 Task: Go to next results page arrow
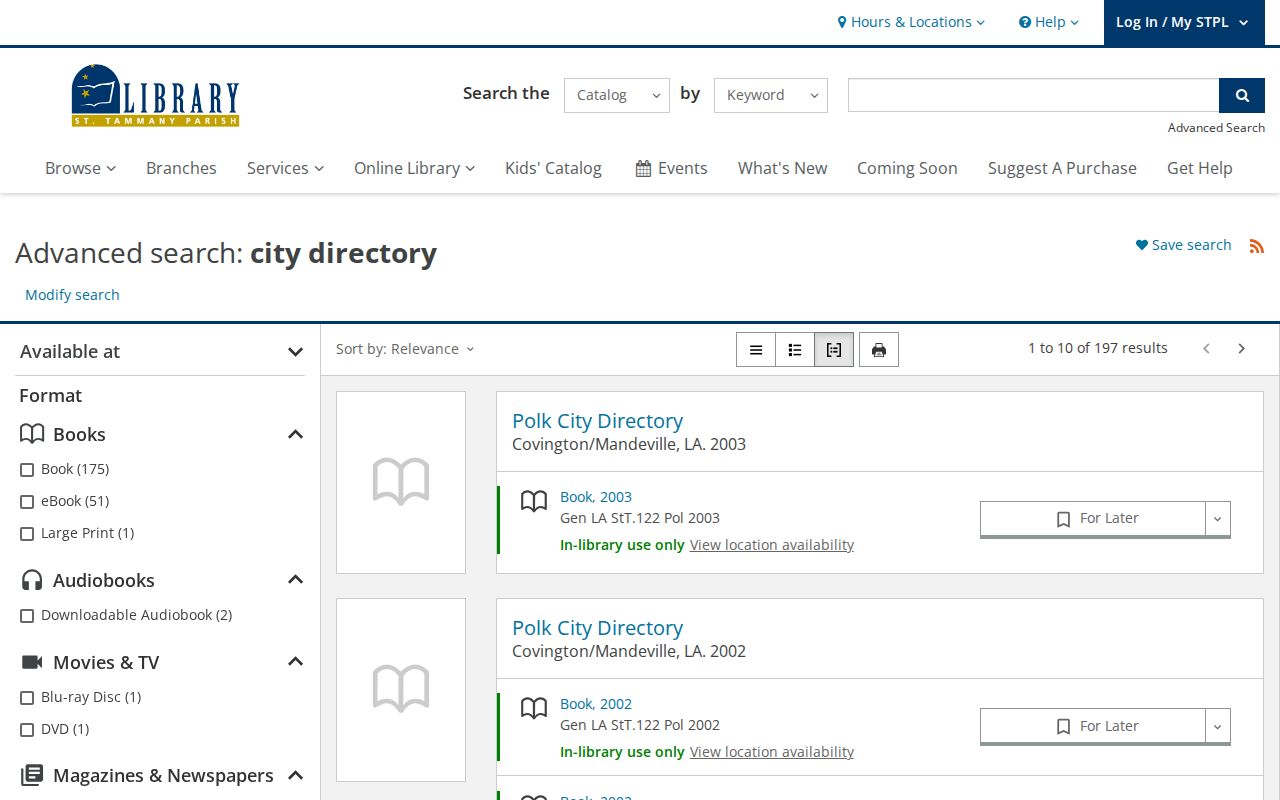[1242, 348]
